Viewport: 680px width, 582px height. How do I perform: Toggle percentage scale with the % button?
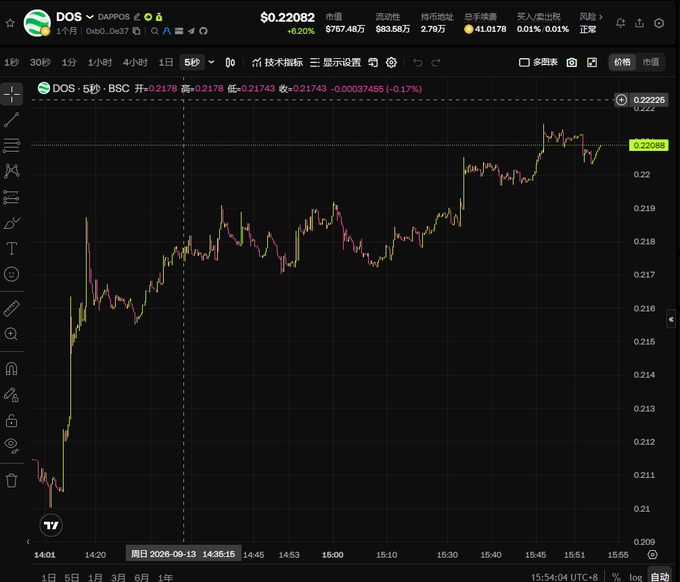[x=616, y=577]
